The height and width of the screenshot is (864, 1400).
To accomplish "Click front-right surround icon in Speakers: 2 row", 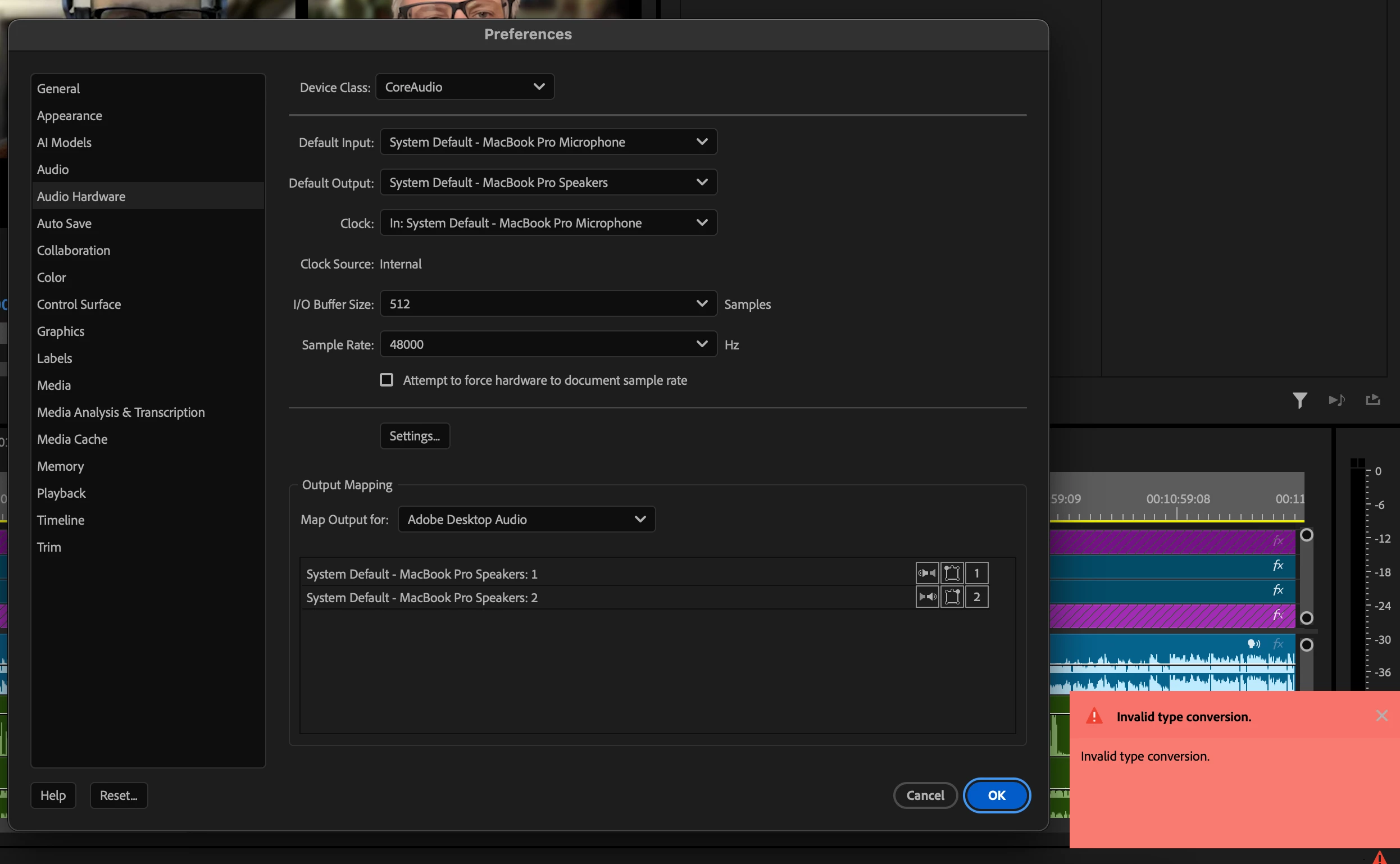I will pos(952,597).
